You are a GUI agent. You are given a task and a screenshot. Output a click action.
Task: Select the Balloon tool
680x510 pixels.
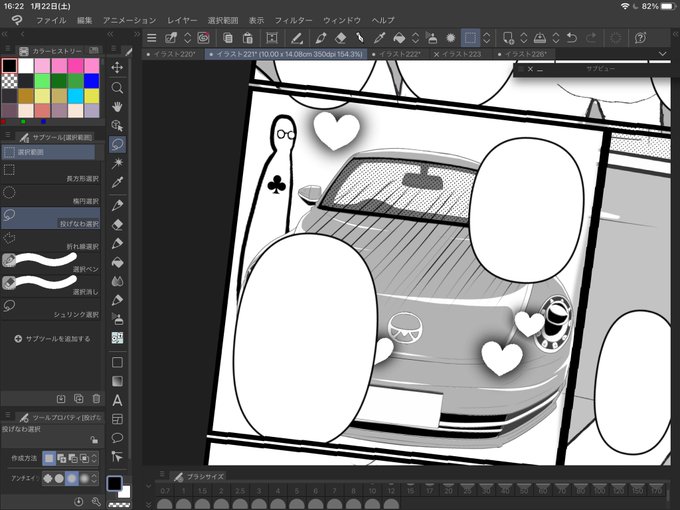pyautogui.click(x=117, y=437)
